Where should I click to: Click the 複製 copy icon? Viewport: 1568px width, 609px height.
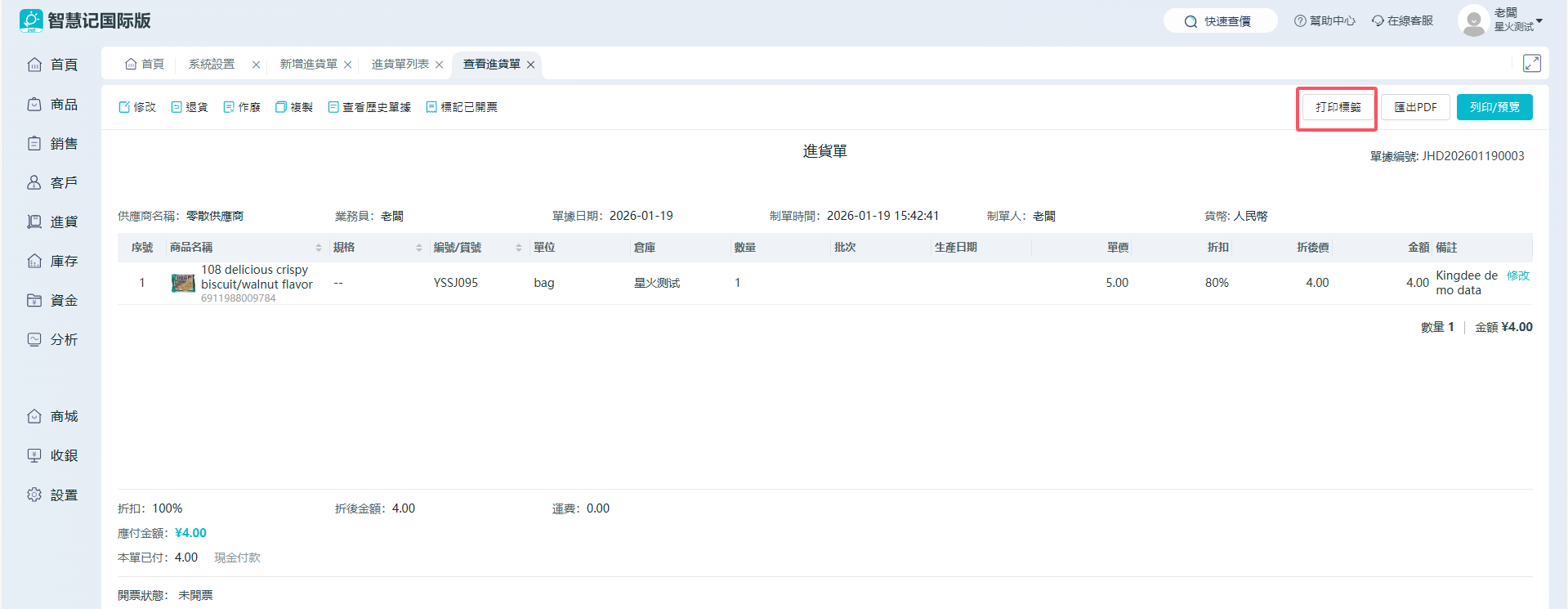tap(281, 107)
